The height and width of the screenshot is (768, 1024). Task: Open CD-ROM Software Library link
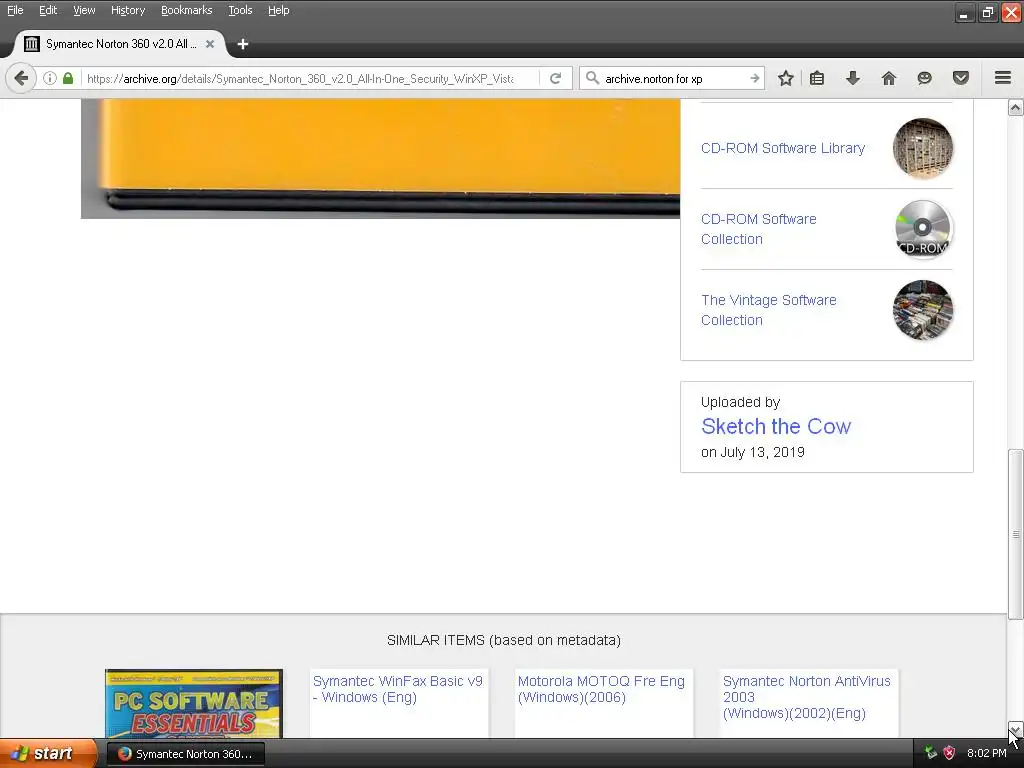click(x=782, y=148)
